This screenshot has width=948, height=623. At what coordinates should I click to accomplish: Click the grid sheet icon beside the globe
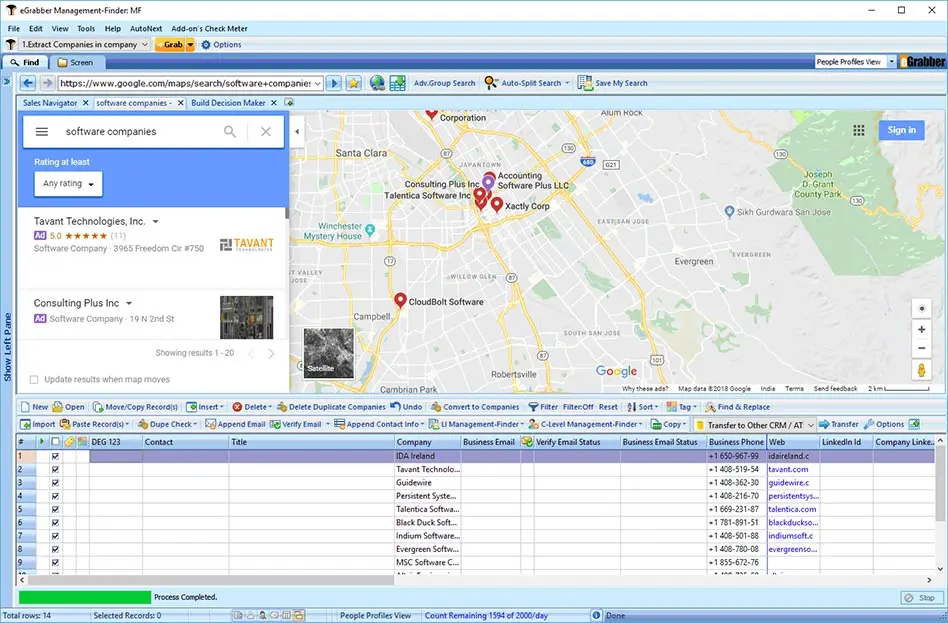point(397,83)
